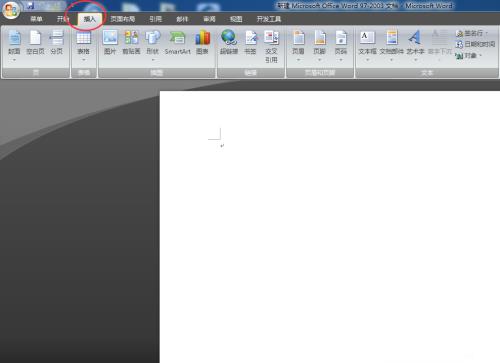Viewport: 500px width, 363px height.
Task: Insert a blank page (空白页)
Action: [x=35, y=43]
